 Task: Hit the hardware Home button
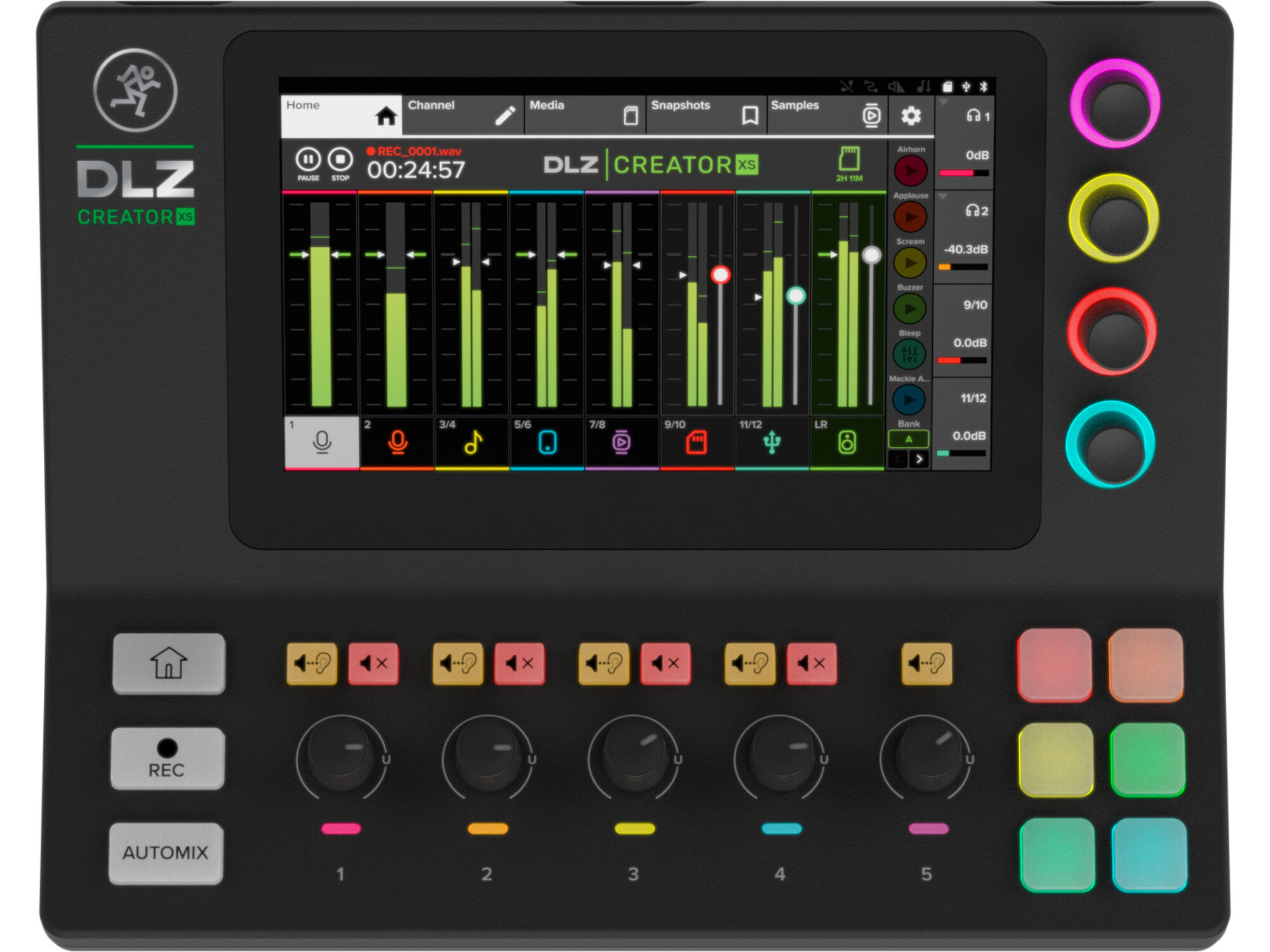[169, 663]
